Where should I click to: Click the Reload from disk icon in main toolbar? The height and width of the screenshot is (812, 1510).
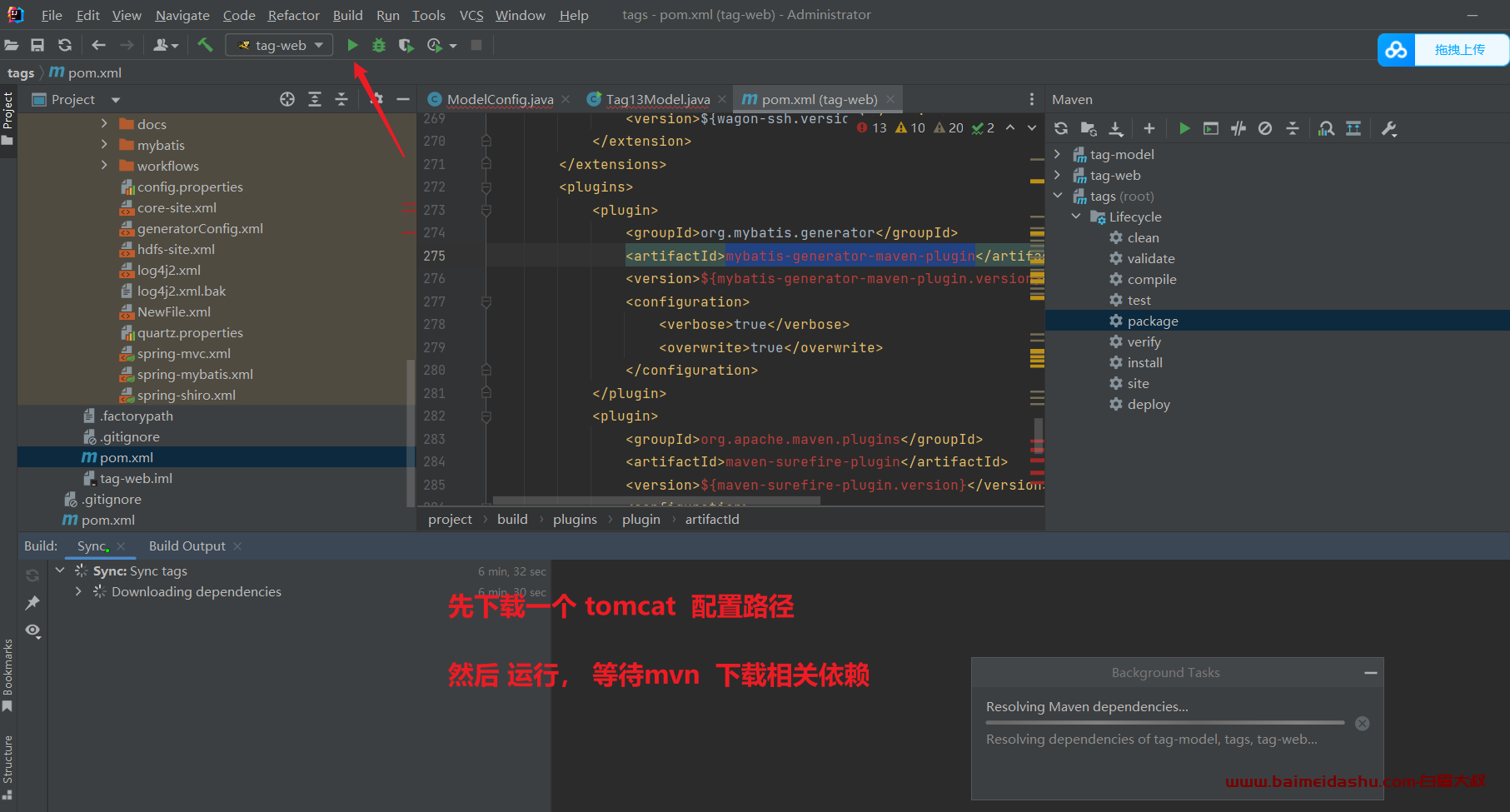(x=64, y=45)
